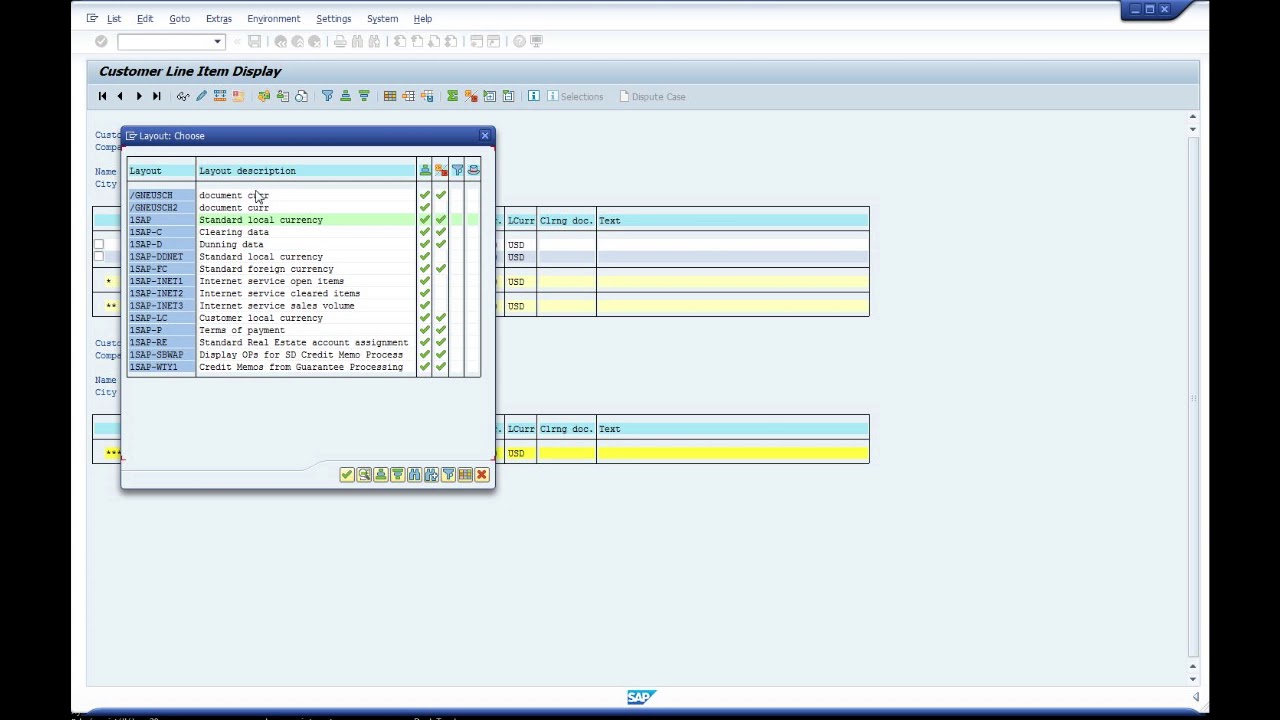Click 'Terms of payment' description

point(242,330)
